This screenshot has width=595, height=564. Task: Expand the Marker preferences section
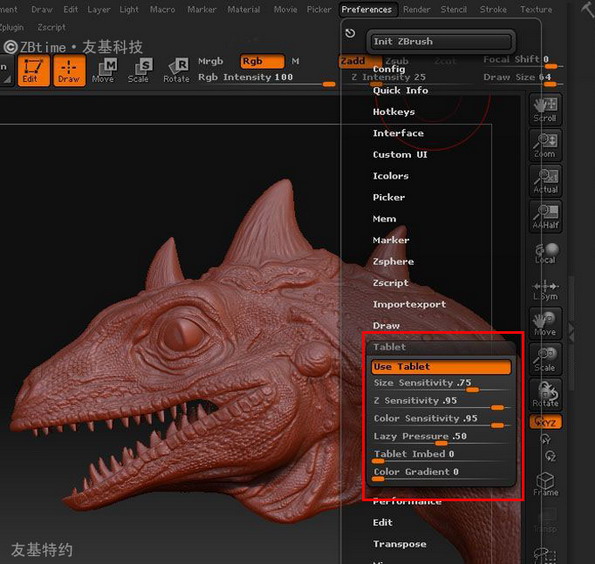[391, 240]
